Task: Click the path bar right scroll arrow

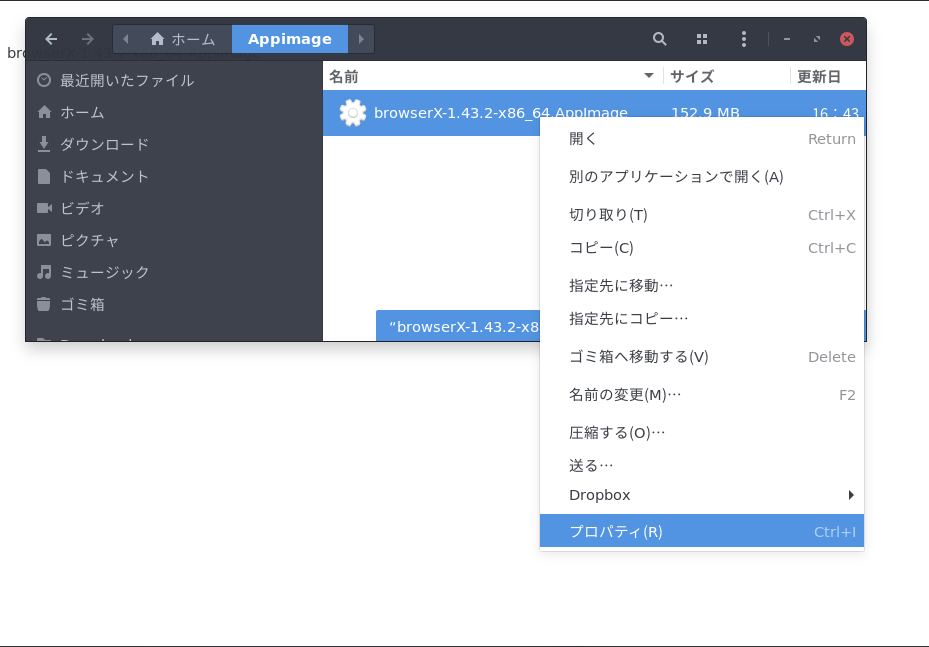Action: [x=361, y=39]
